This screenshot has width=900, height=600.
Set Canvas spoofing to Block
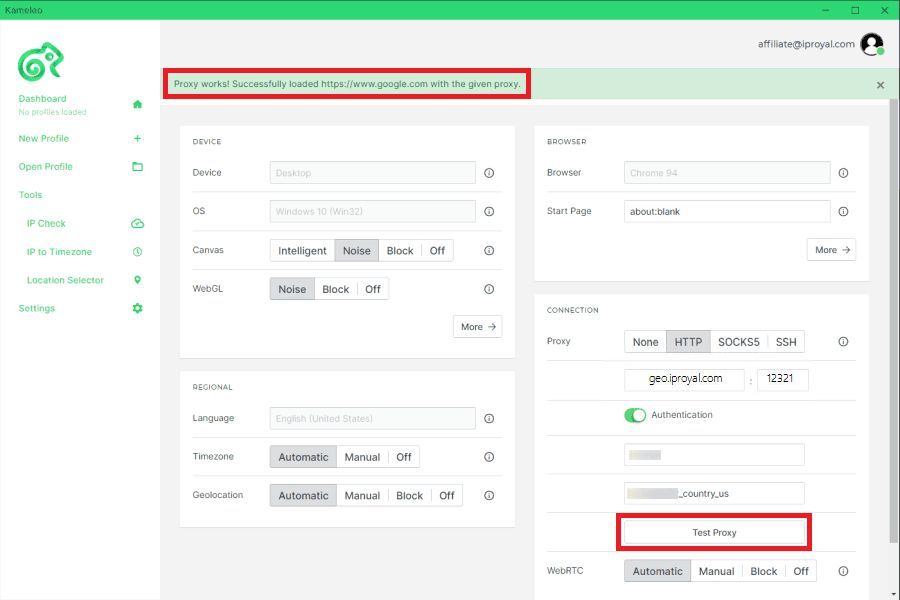click(x=400, y=250)
